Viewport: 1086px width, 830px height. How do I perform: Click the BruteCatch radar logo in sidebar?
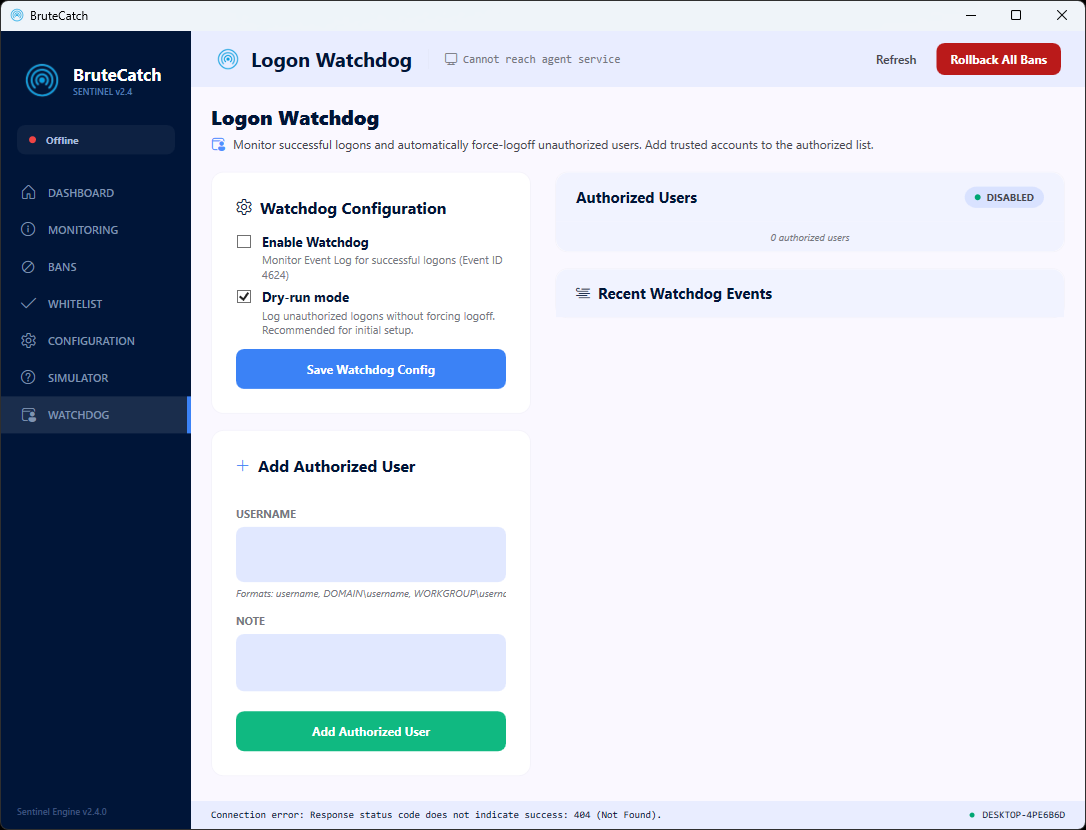pos(42,80)
